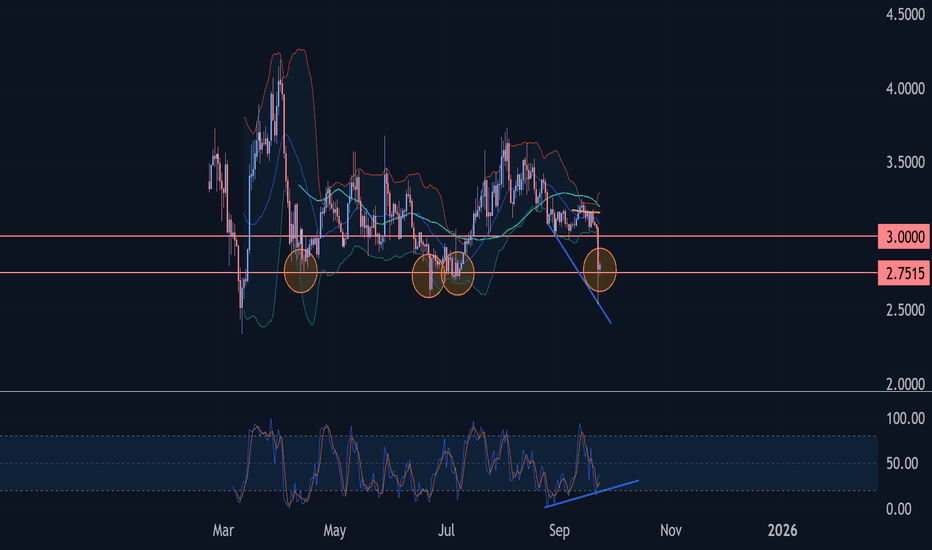Click the red 2.7515 price label
Viewport: 932px width, 550px height.
point(903,273)
